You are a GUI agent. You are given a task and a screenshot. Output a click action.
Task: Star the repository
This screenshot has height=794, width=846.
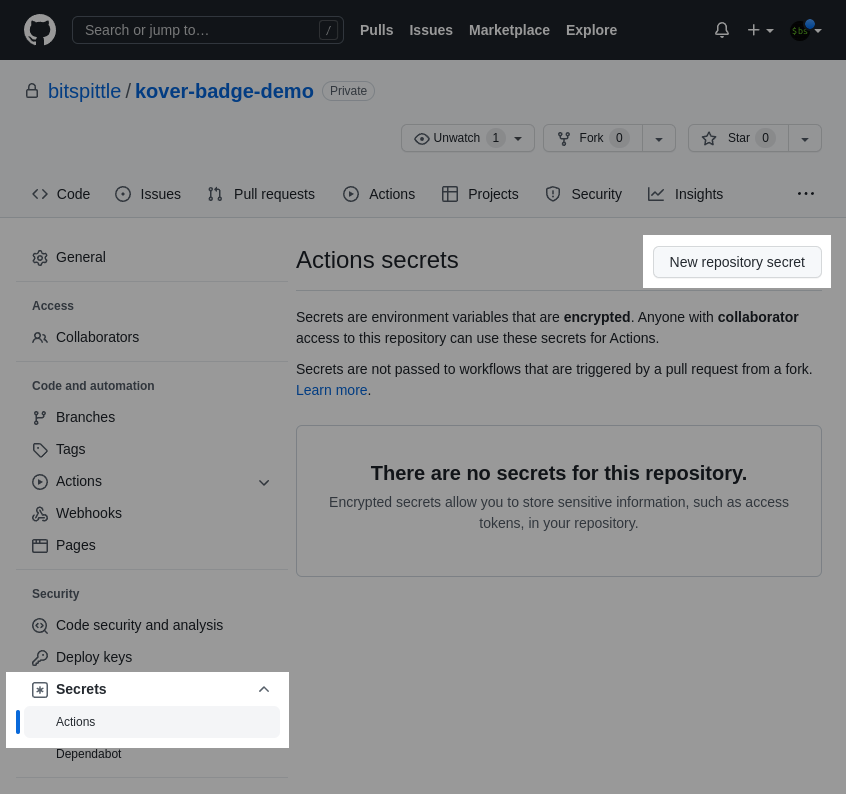pos(738,138)
